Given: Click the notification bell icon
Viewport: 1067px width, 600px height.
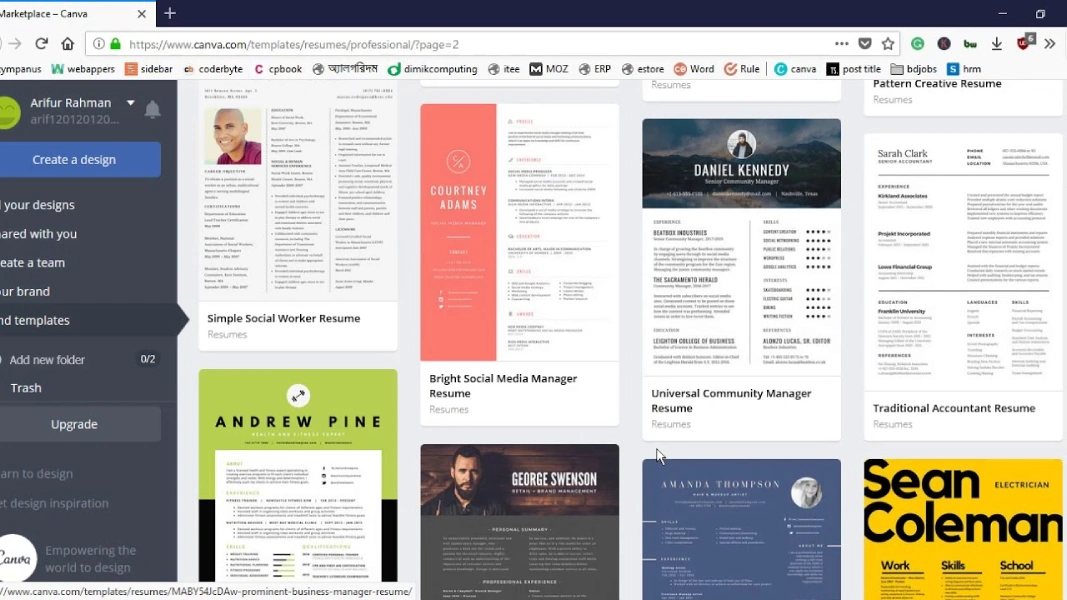Looking at the screenshot, I should pos(152,110).
